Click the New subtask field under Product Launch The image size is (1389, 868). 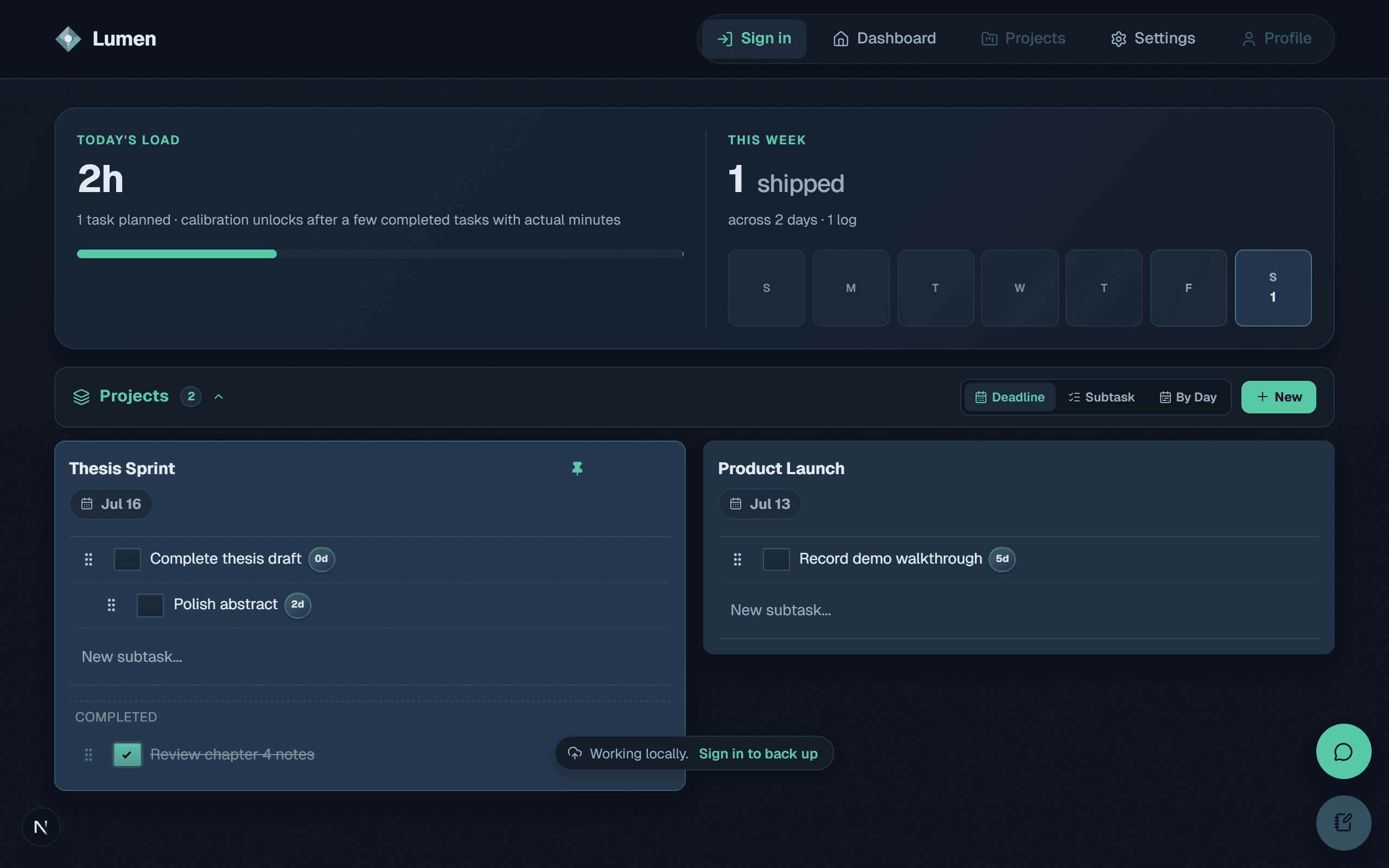tap(1019, 610)
